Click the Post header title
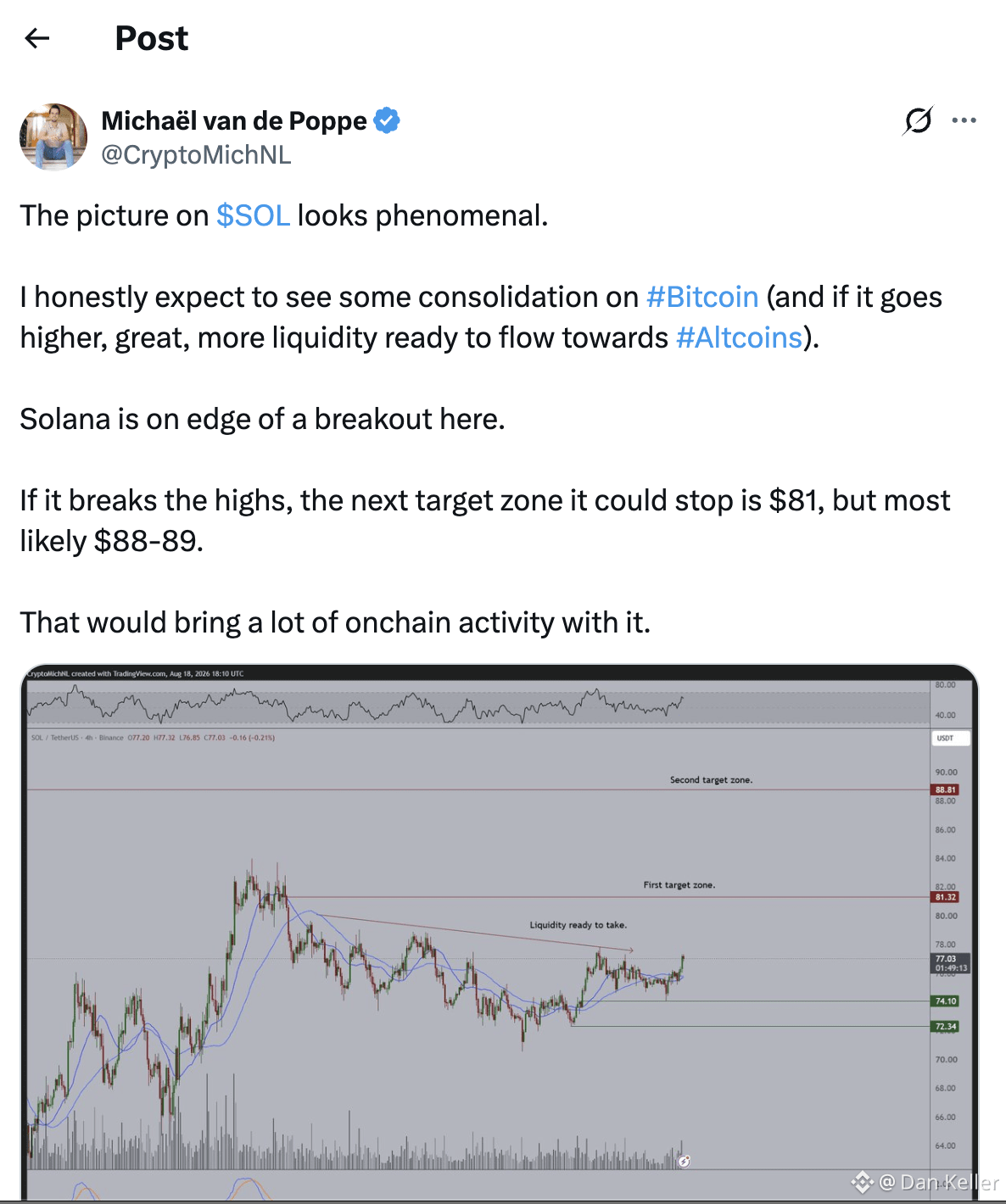This screenshot has height=1204, width=1006. pyautogui.click(x=152, y=38)
